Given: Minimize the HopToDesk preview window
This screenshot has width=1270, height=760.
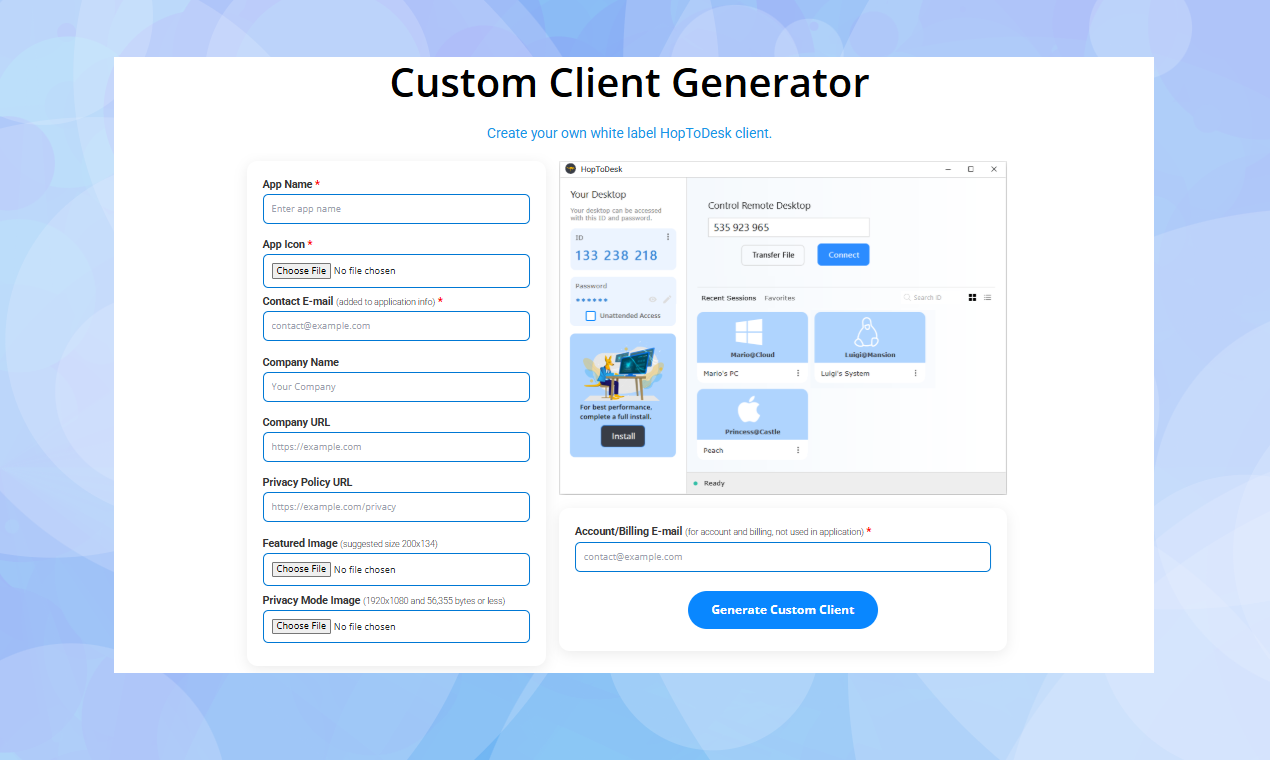Looking at the screenshot, I should (948, 169).
